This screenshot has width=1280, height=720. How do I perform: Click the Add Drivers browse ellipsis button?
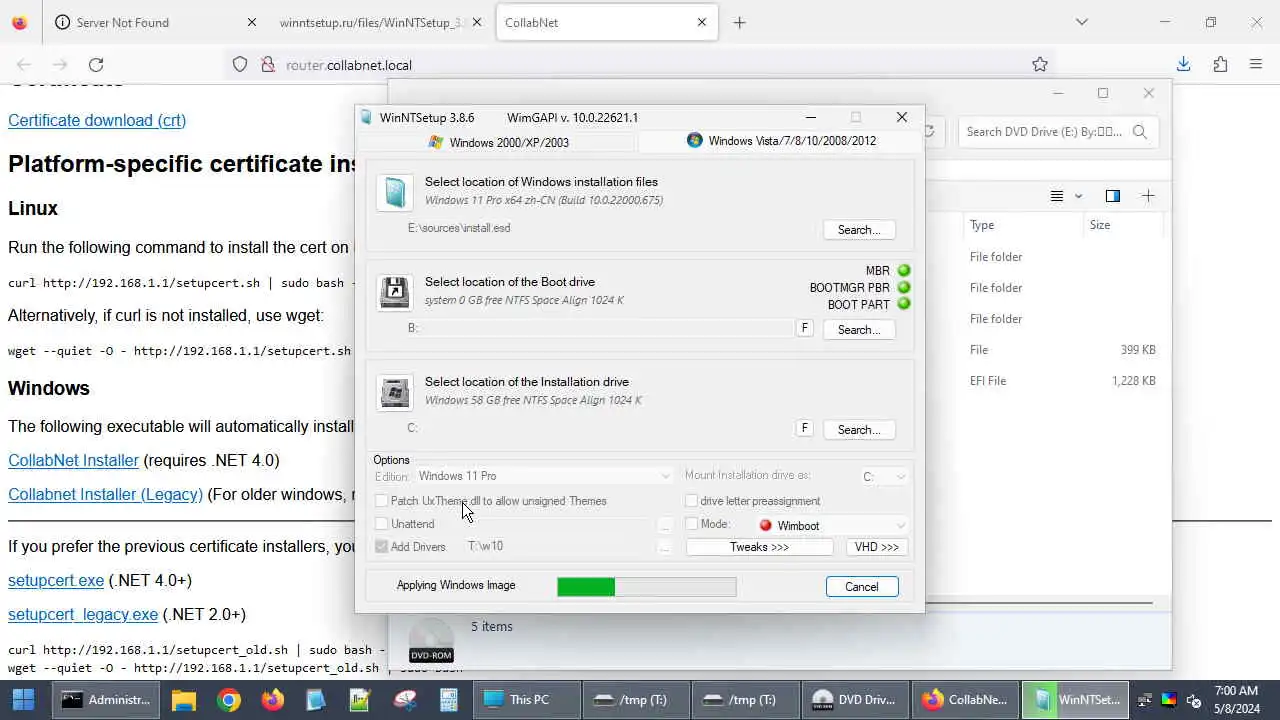(664, 547)
